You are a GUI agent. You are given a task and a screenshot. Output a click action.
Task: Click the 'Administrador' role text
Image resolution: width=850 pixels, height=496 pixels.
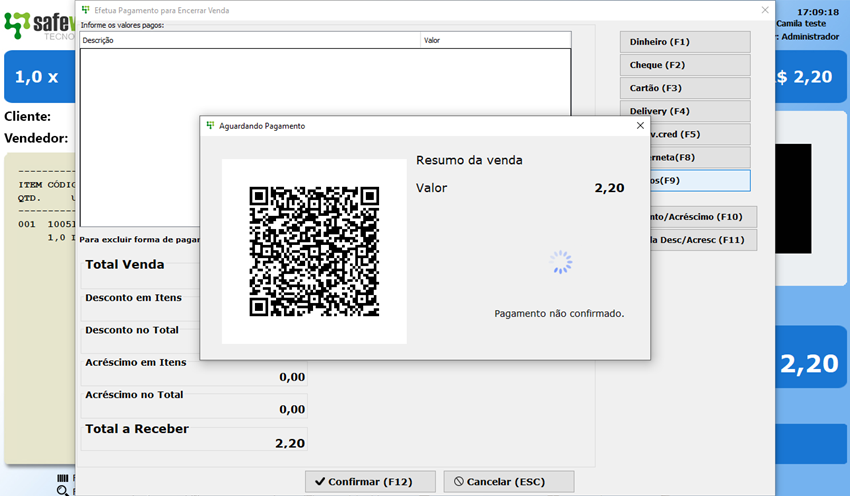click(x=810, y=37)
